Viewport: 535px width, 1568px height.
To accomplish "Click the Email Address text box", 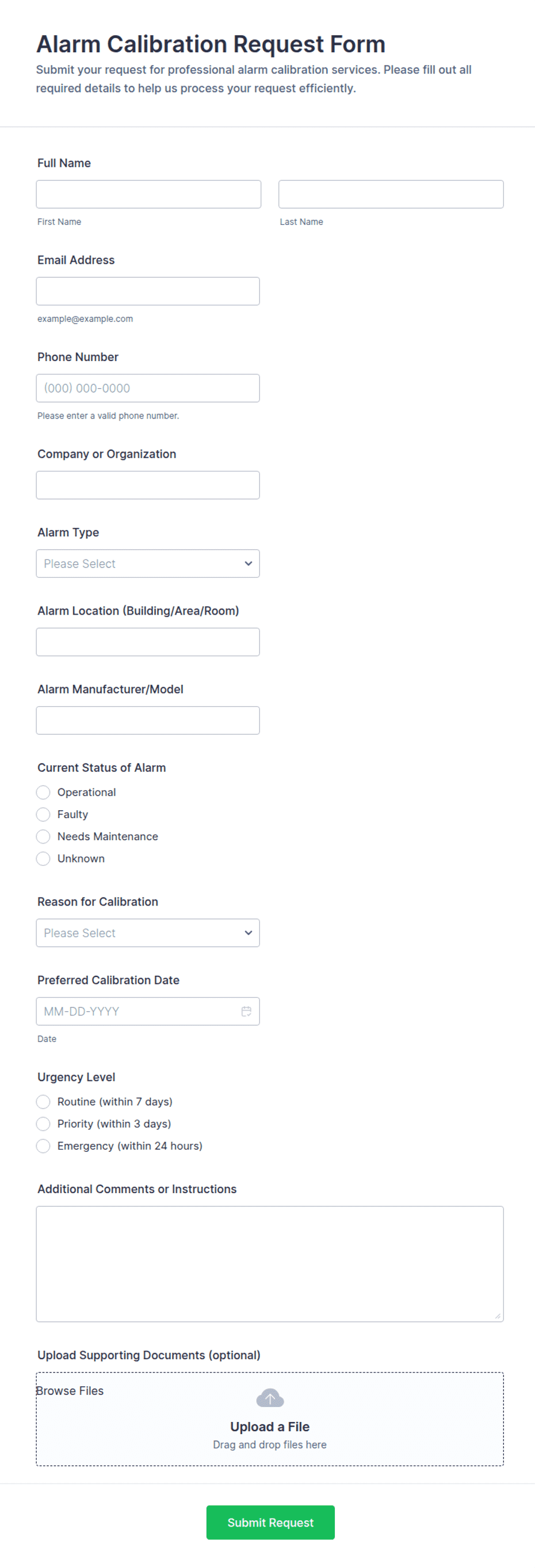I will click(x=148, y=291).
